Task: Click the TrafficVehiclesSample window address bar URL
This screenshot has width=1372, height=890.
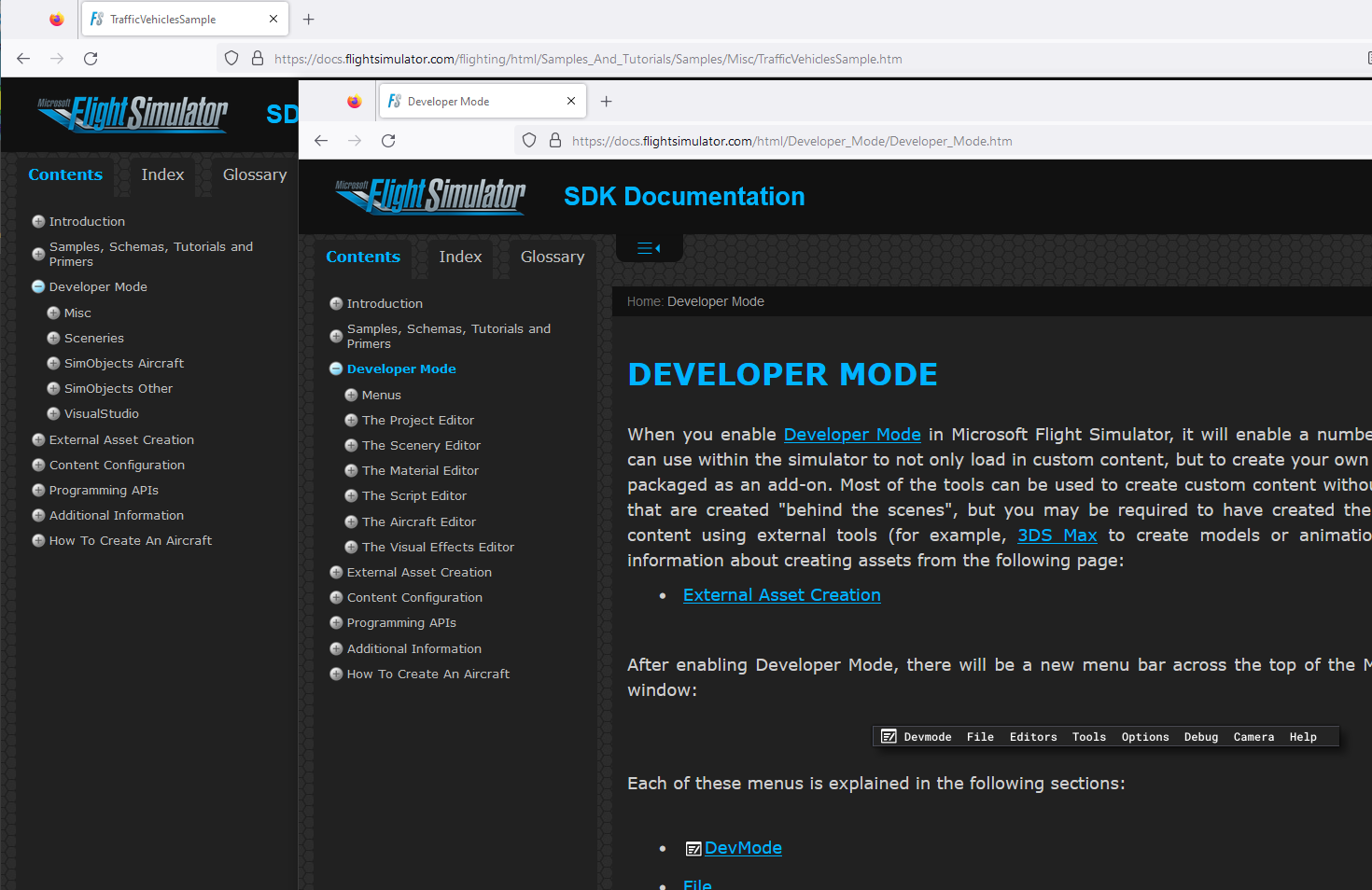Action: pos(588,60)
